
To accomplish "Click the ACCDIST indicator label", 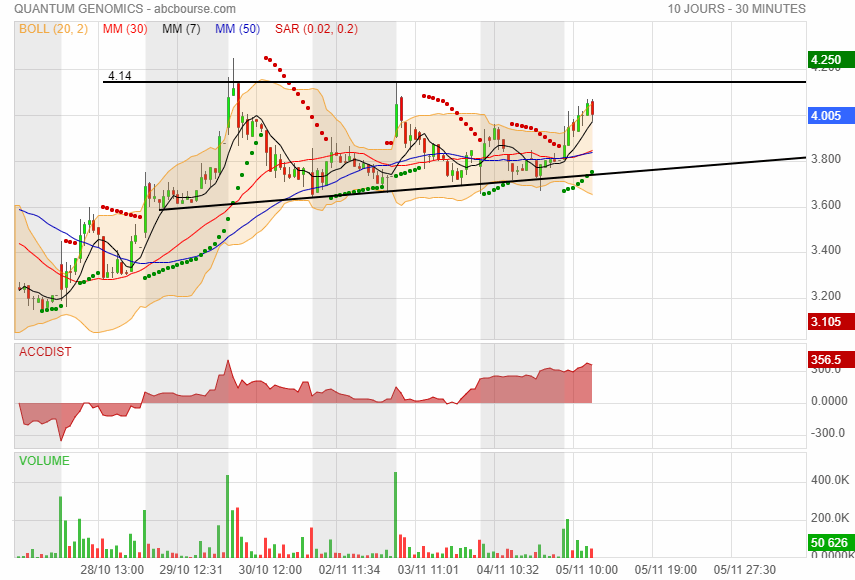I will [x=45, y=352].
